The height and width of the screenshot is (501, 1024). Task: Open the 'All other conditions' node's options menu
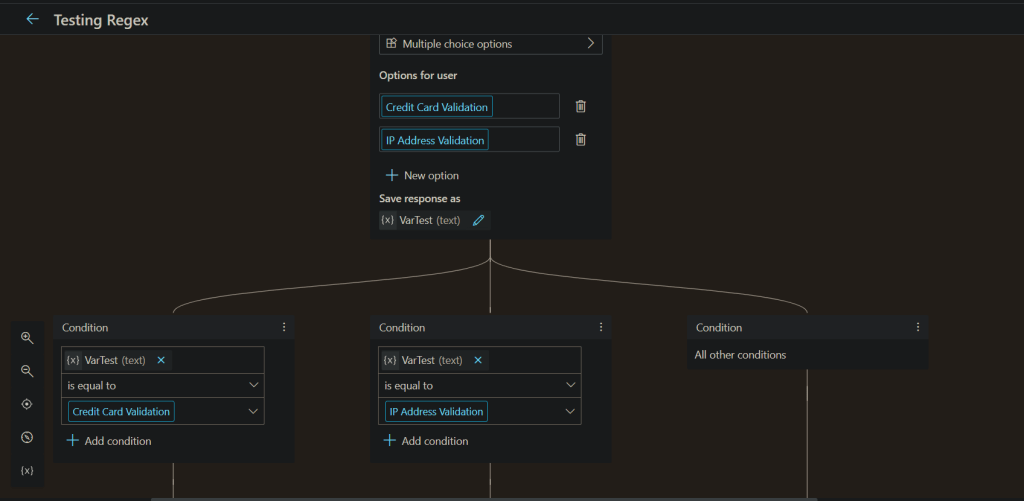tap(917, 327)
